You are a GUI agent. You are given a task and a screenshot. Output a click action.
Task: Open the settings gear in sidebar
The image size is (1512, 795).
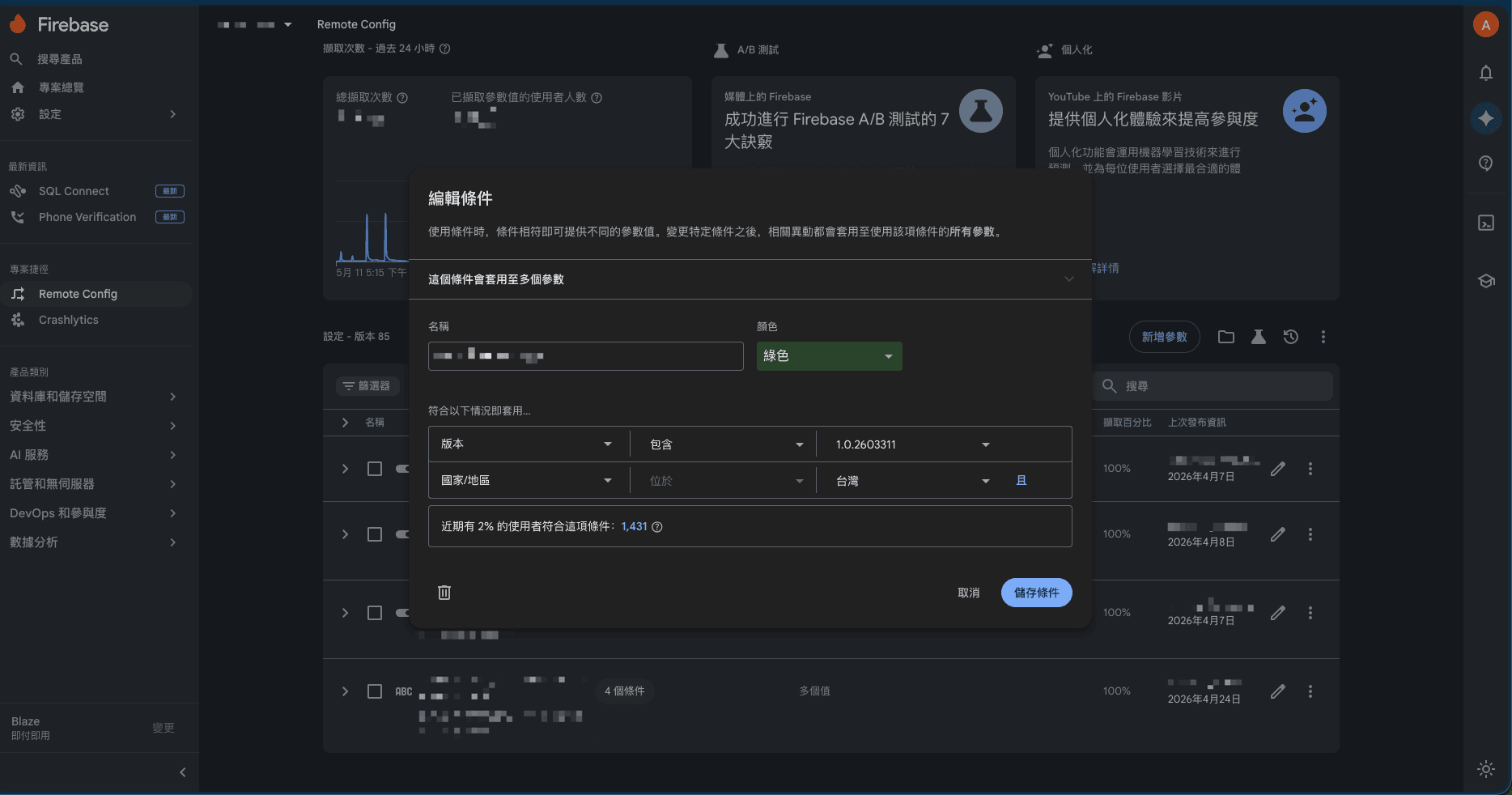(x=18, y=114)
